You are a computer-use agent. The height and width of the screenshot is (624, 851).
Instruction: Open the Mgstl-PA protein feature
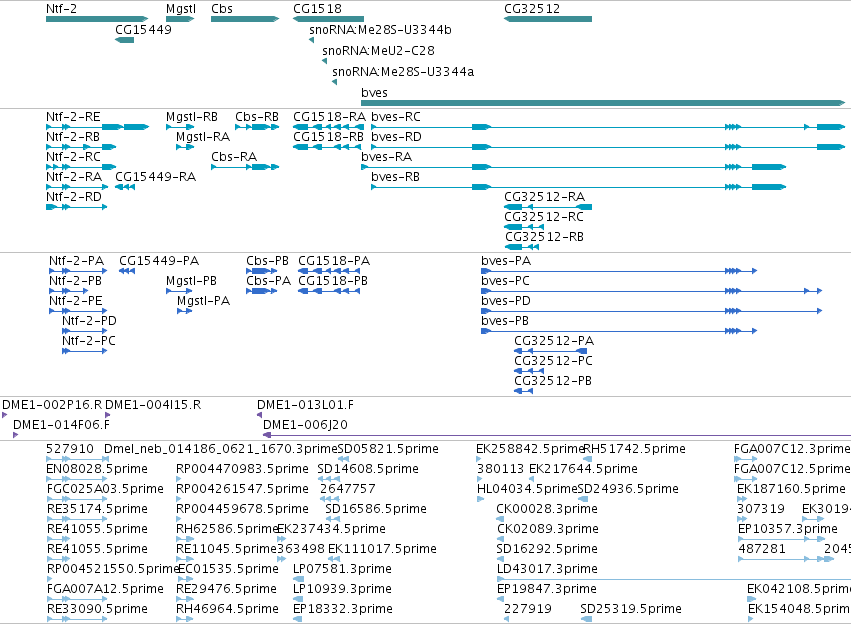185,311
